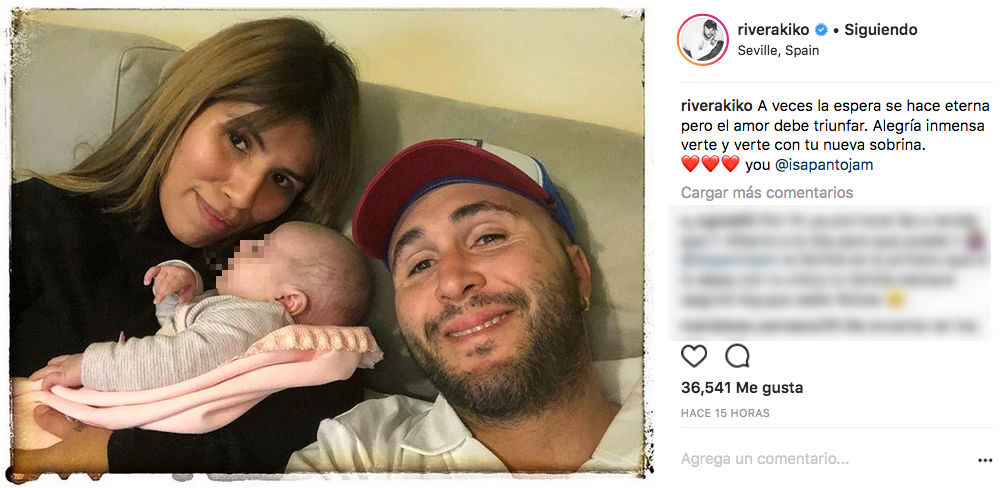Click the yellow emoji in blurred comment
1004x488 pixels.
click(897, 299)
